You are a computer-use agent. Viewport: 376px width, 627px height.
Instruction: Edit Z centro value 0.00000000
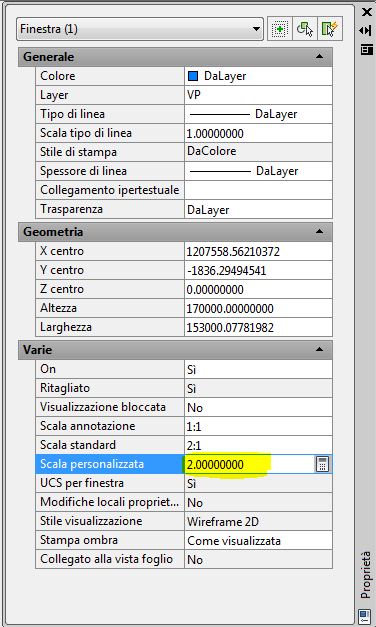[258, 289]
